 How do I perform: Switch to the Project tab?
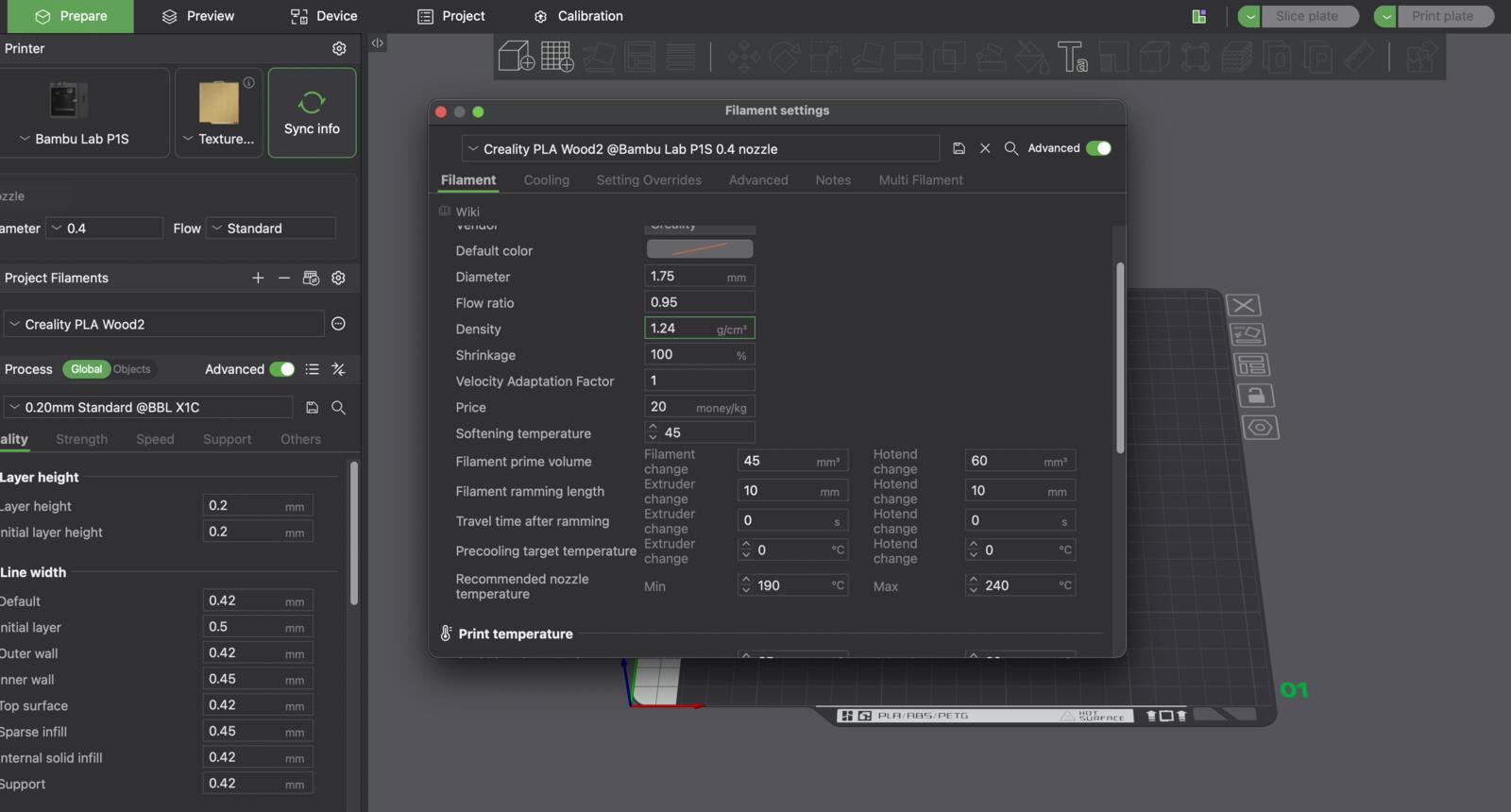(451, 16)
